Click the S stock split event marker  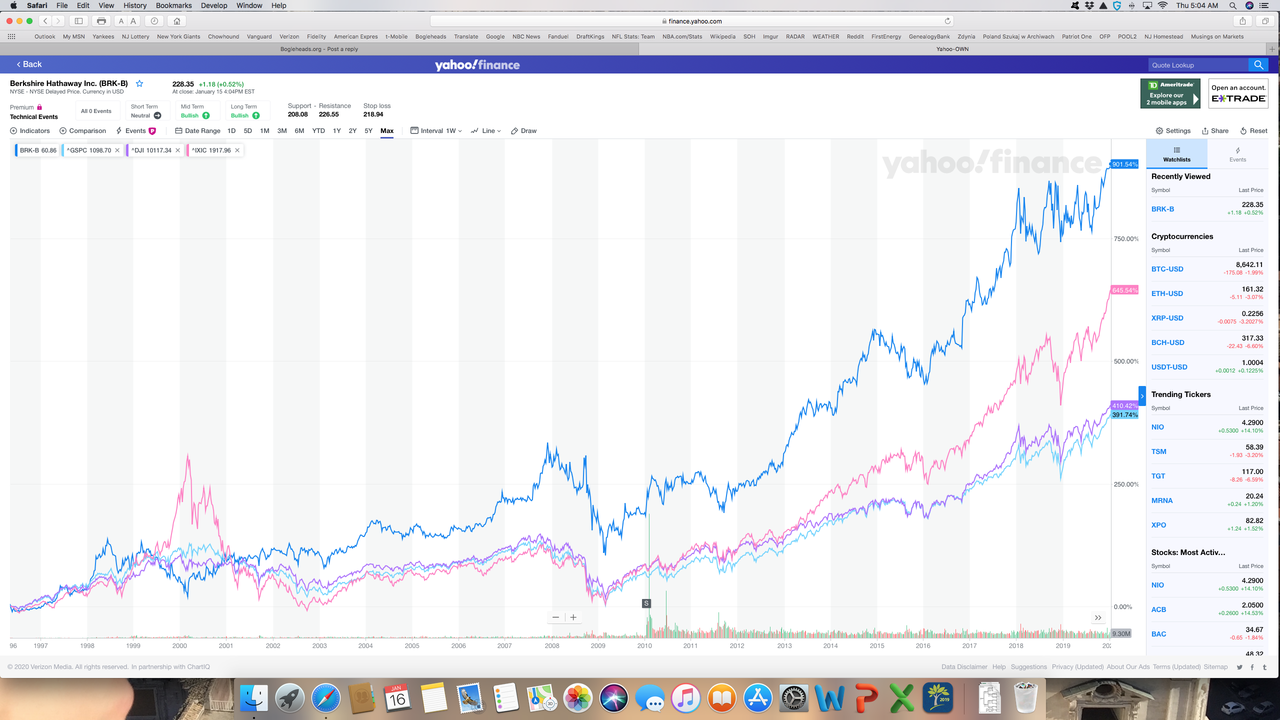[646, 603]
